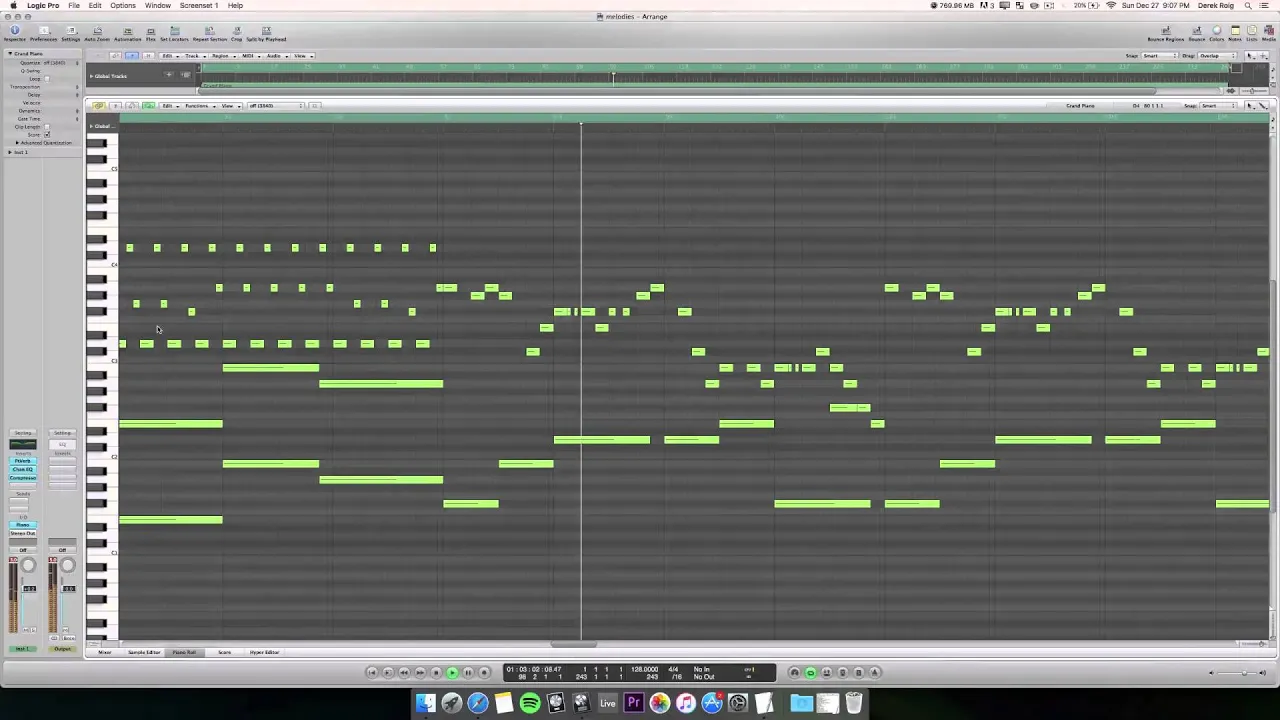Open the arrange Region menu

pos(224,56)
